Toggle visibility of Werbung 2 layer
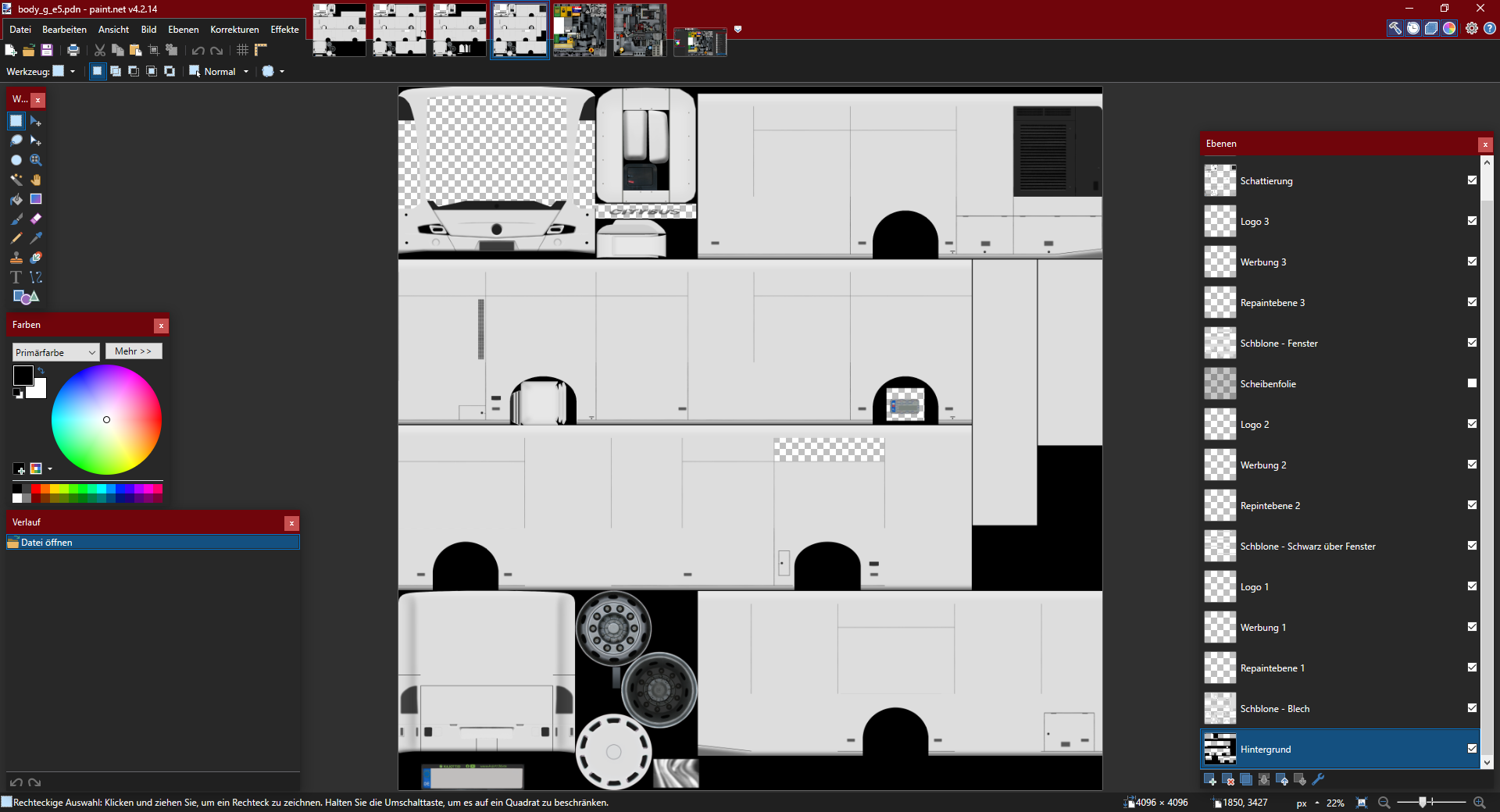The image size is (1500, 812). (x=1472, y=465)
